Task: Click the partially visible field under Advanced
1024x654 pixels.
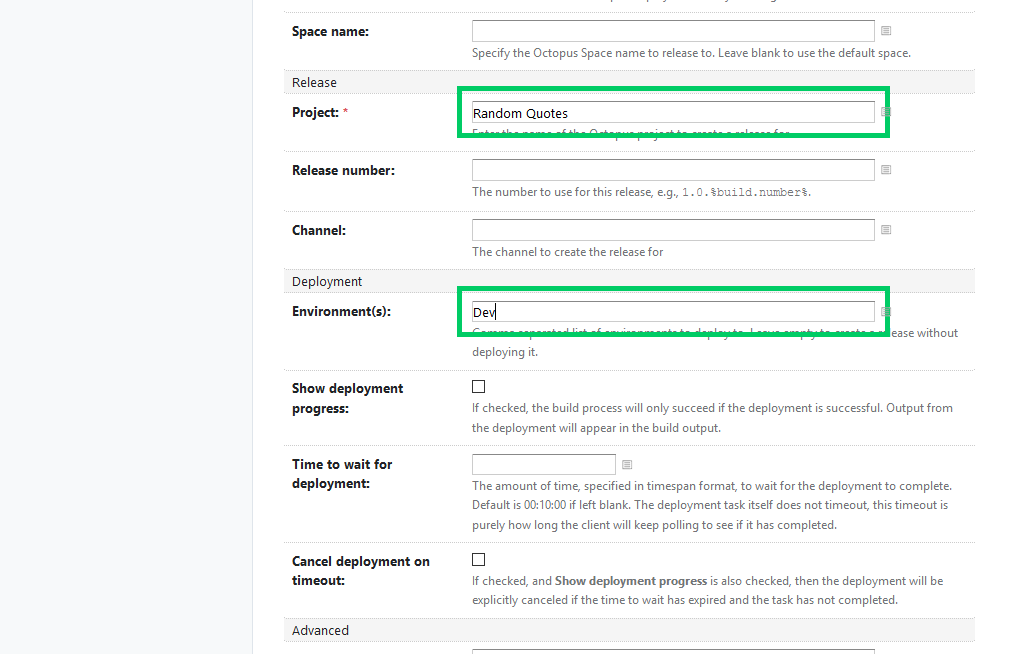Action: 673,651
